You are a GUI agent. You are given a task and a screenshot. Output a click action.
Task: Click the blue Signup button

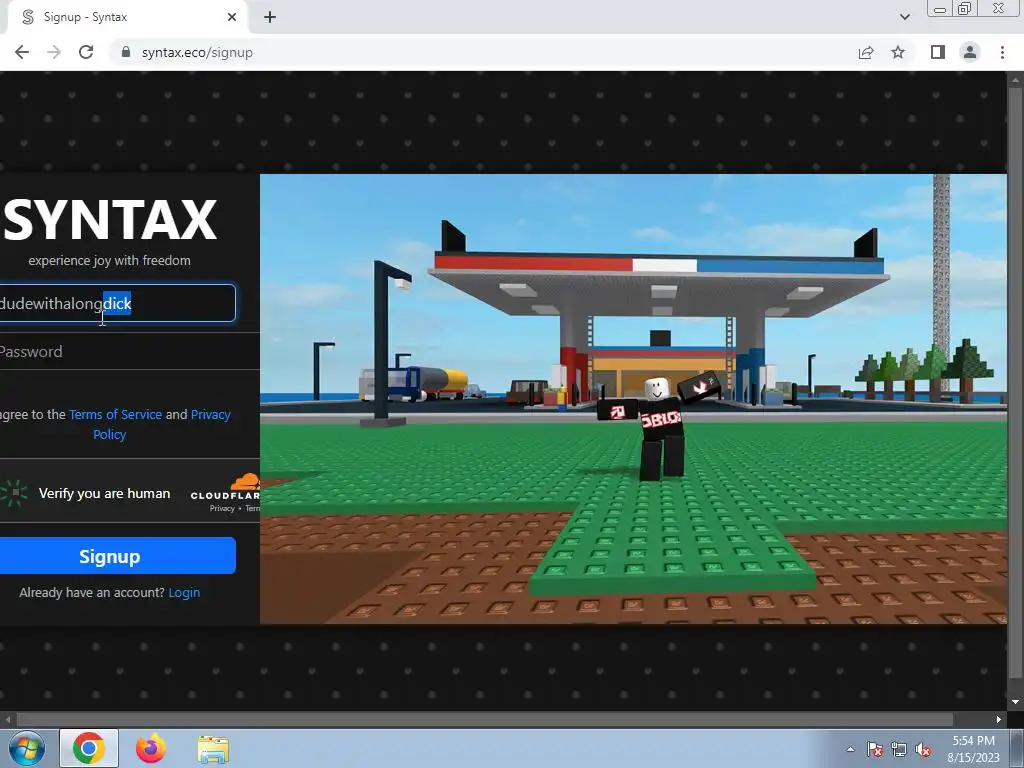click(116, 556)
